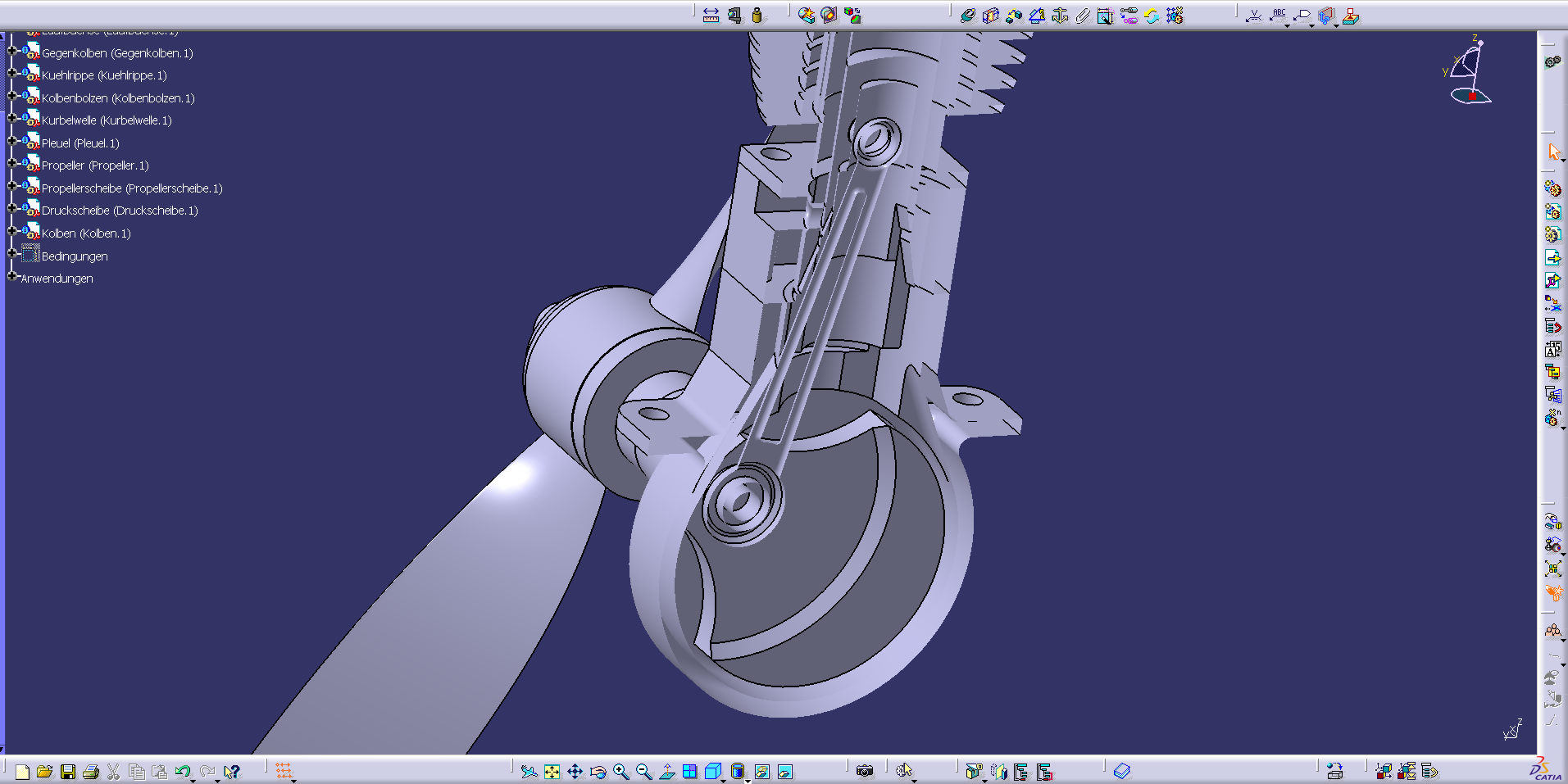This screenshot has width=1568, height=784.
Task: Create a new document
Action: point(22,771)
